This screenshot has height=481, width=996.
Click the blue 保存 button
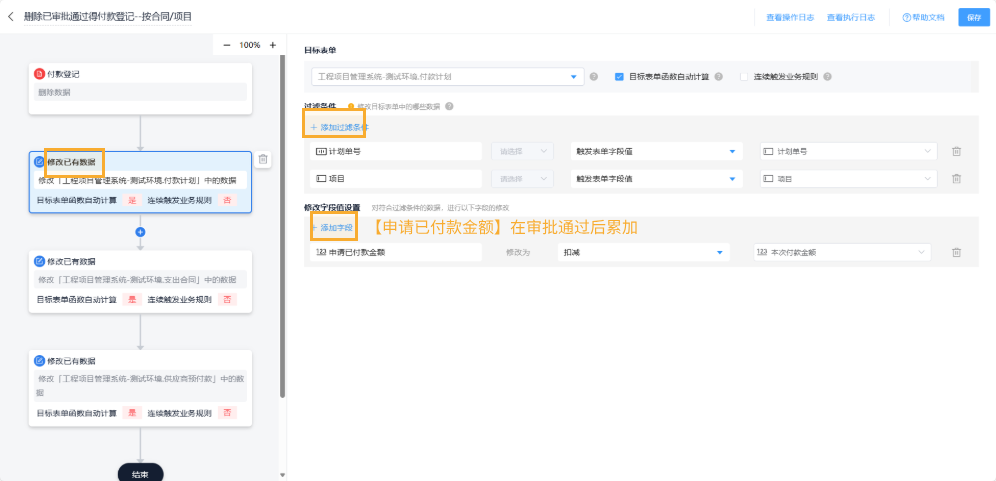974,18
